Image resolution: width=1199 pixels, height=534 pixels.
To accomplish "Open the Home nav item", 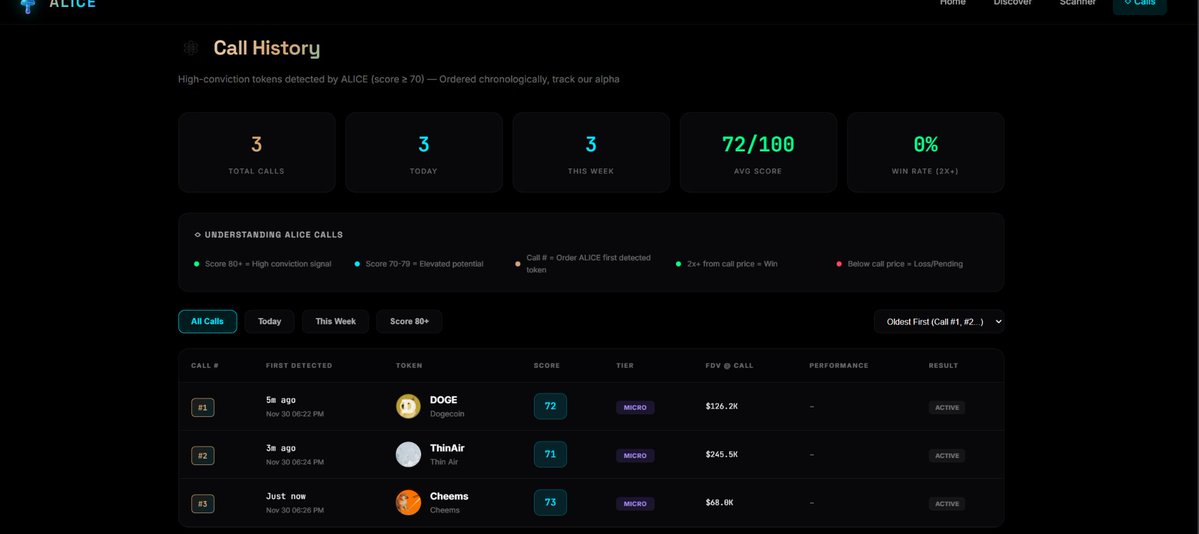I will coord(952,3).
